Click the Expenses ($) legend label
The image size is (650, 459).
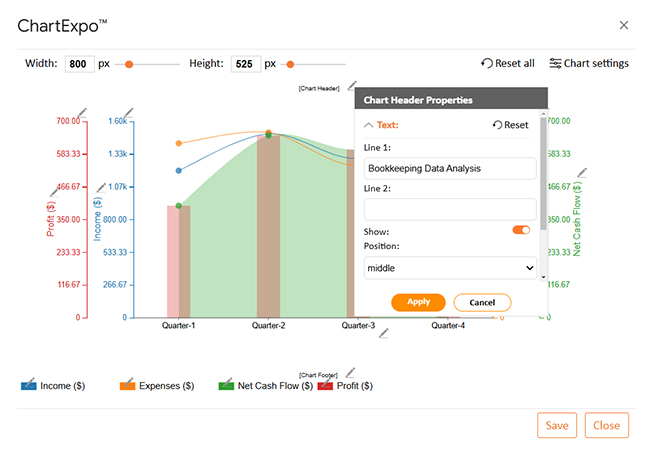click(167, 386)
